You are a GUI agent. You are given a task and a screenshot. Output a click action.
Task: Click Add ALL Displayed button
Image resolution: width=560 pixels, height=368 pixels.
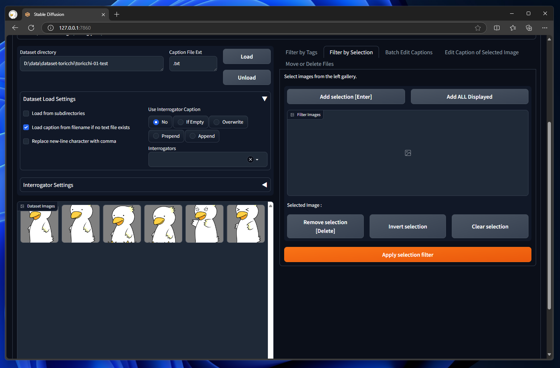pos(469,96)
